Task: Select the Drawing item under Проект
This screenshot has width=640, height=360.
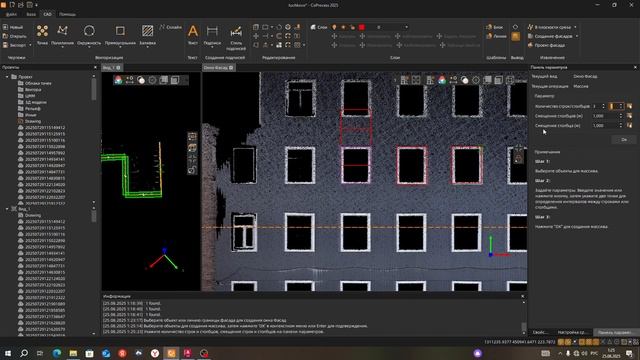Action: tap(33, 121)
